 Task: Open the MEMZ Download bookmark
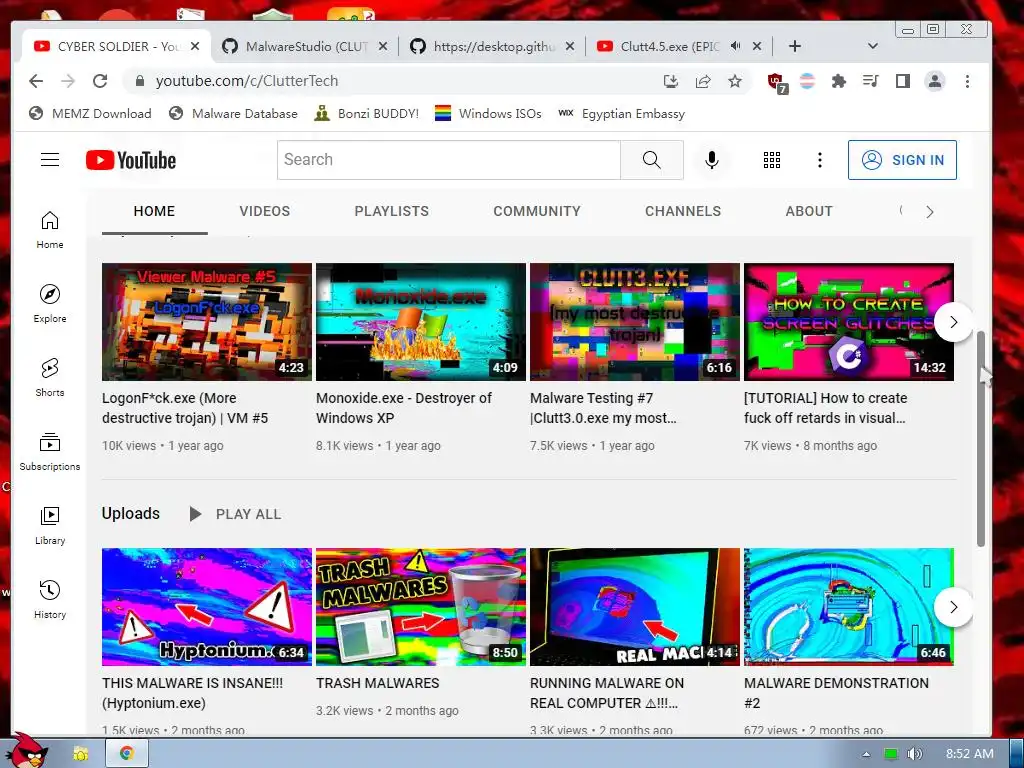pos(90,114)
